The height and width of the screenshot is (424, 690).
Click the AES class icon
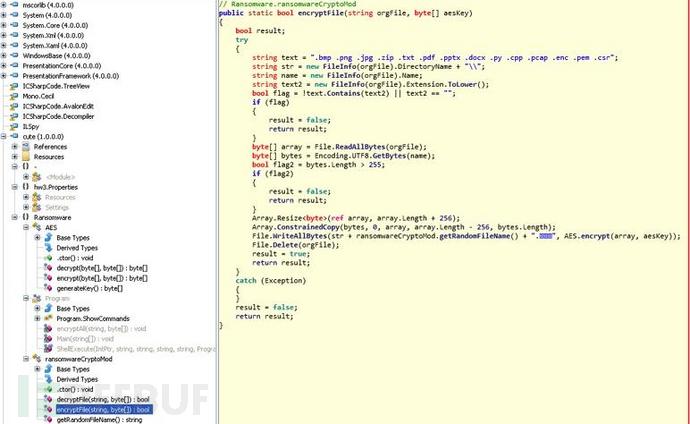37,227
